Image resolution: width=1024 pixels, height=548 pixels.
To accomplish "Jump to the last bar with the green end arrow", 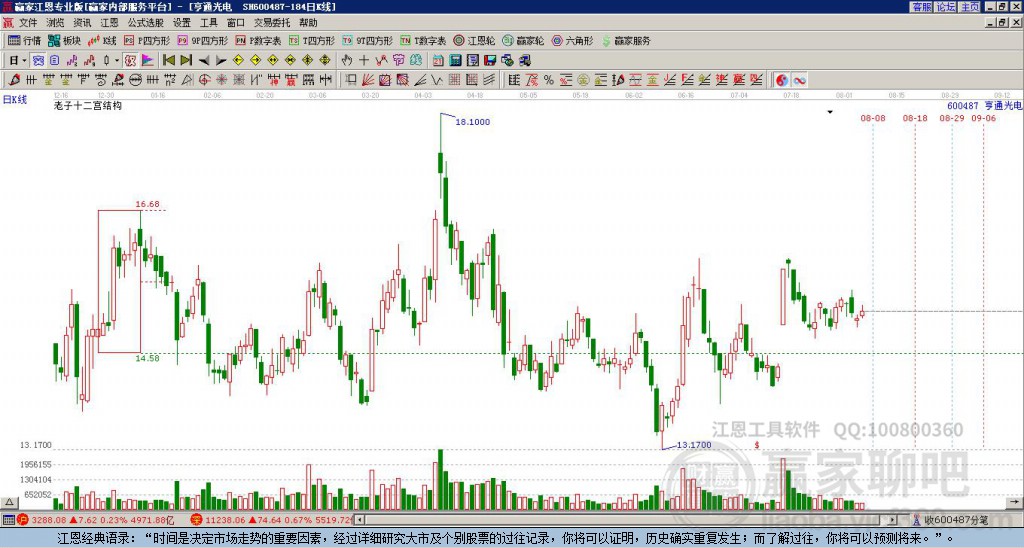I will [185, 60].
